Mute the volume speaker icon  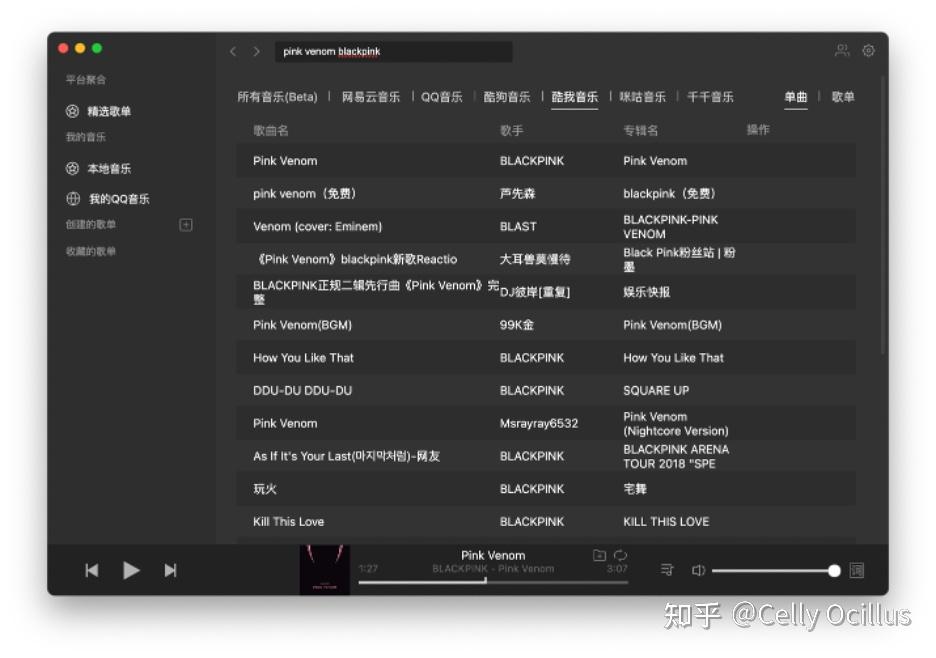tap(698, 570)
